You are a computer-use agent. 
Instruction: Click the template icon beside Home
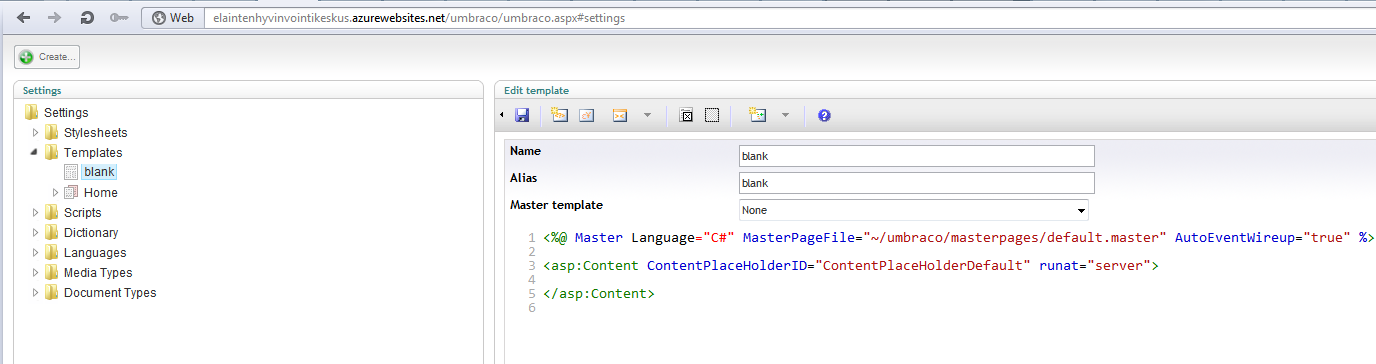71,192
